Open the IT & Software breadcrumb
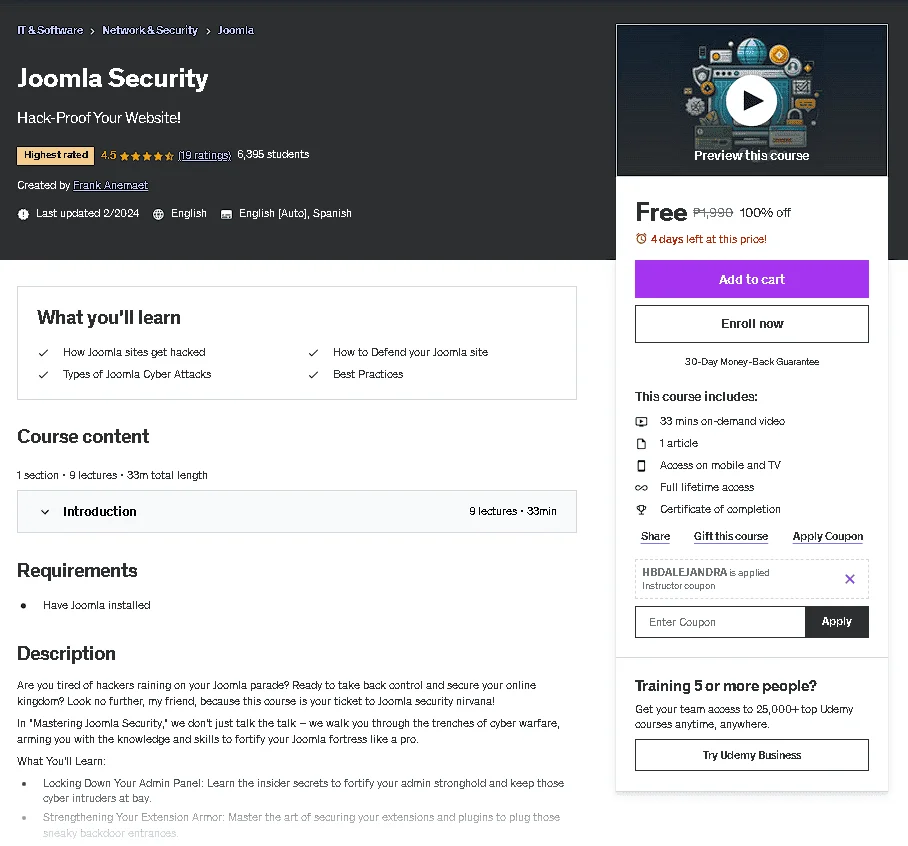This screenshot has height=846, width=908. (x=50, y=30)
